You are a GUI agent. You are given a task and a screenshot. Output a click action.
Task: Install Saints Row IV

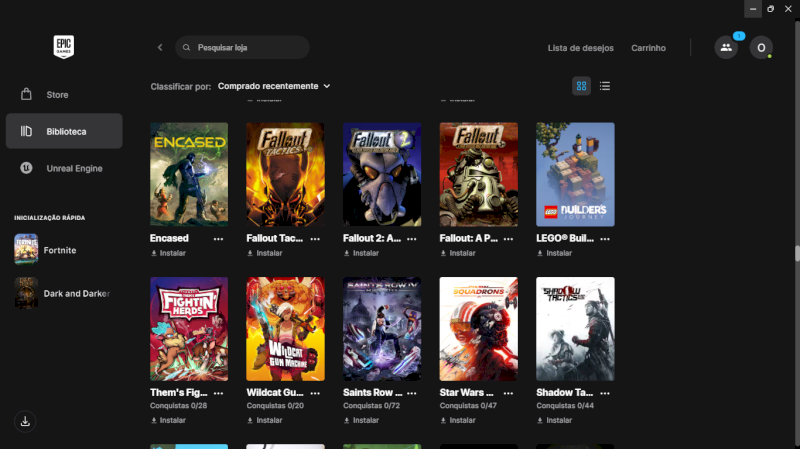(x=361, y=420)
